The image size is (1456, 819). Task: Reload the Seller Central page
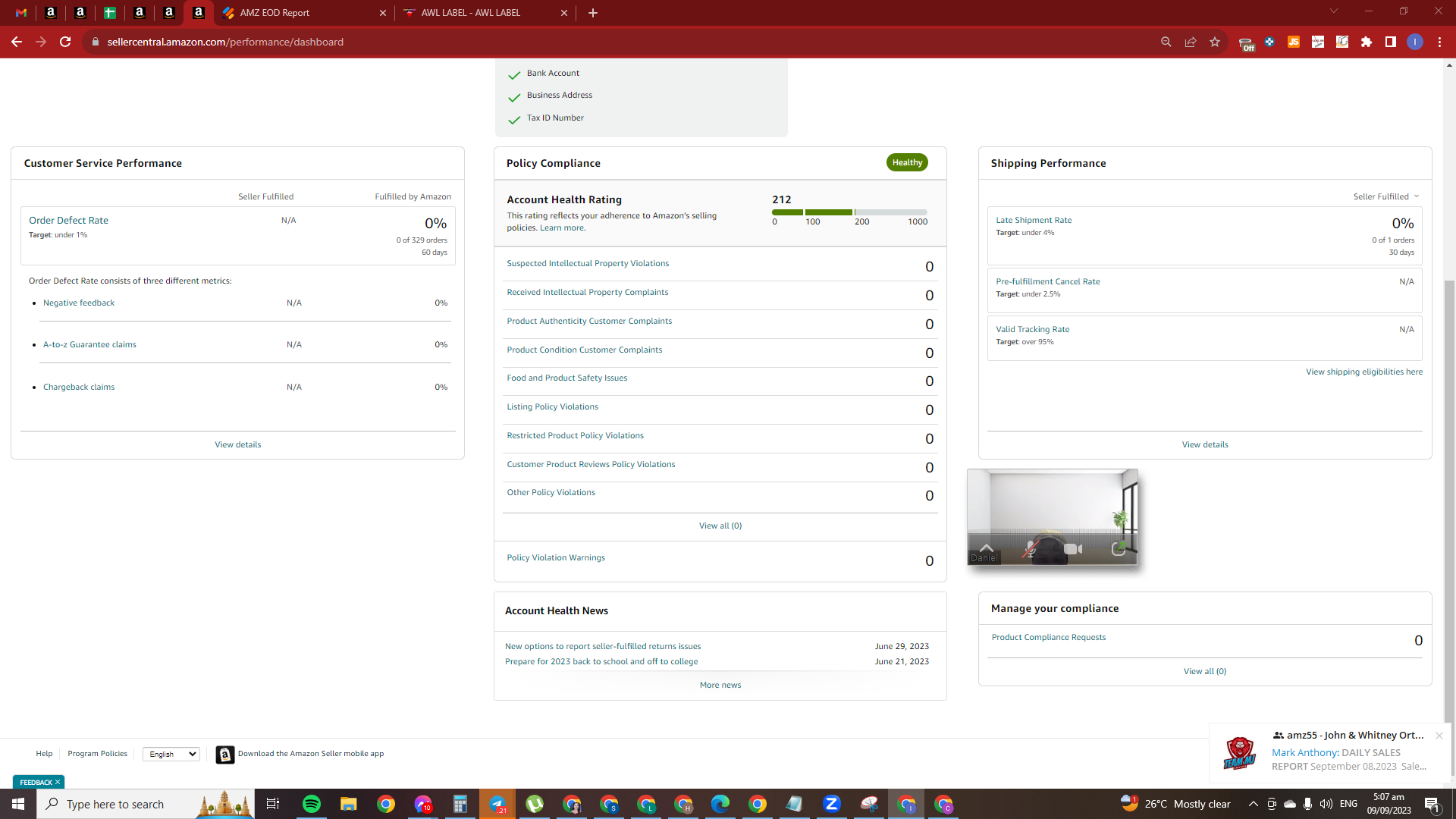65,42
